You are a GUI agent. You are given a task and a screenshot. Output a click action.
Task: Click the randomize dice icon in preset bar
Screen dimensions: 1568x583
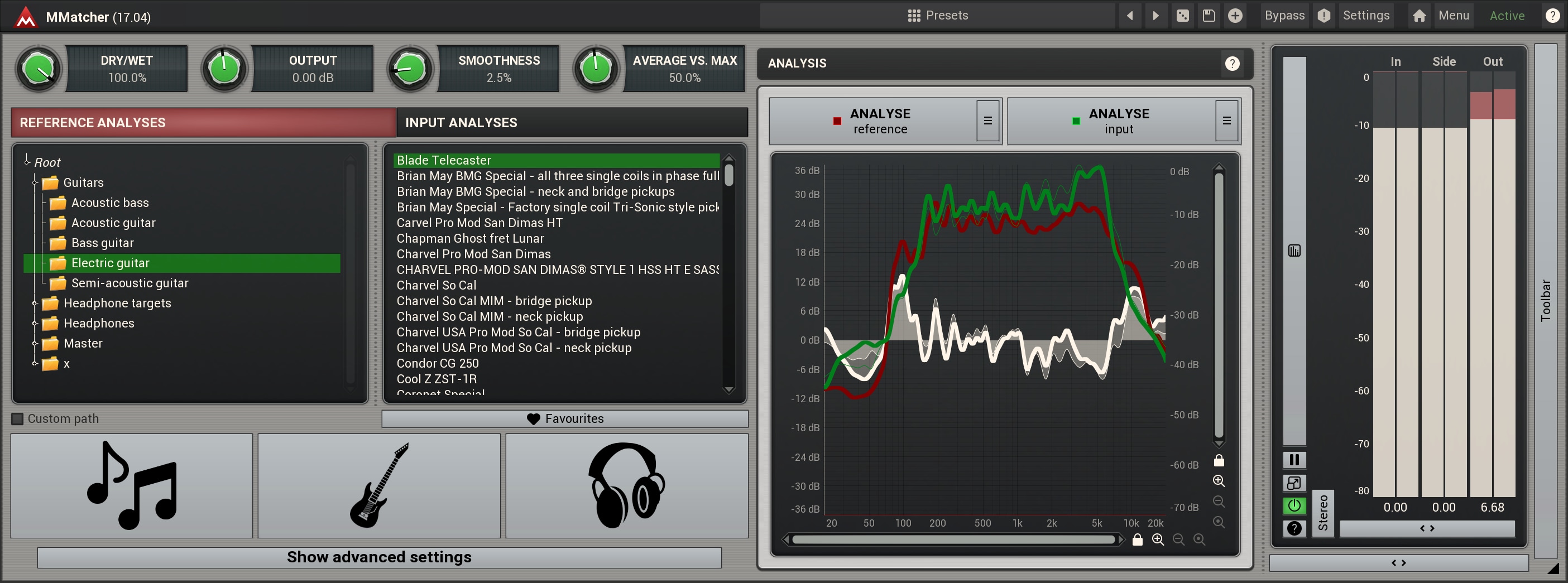pyautogui.click(x=1182, y=16)
